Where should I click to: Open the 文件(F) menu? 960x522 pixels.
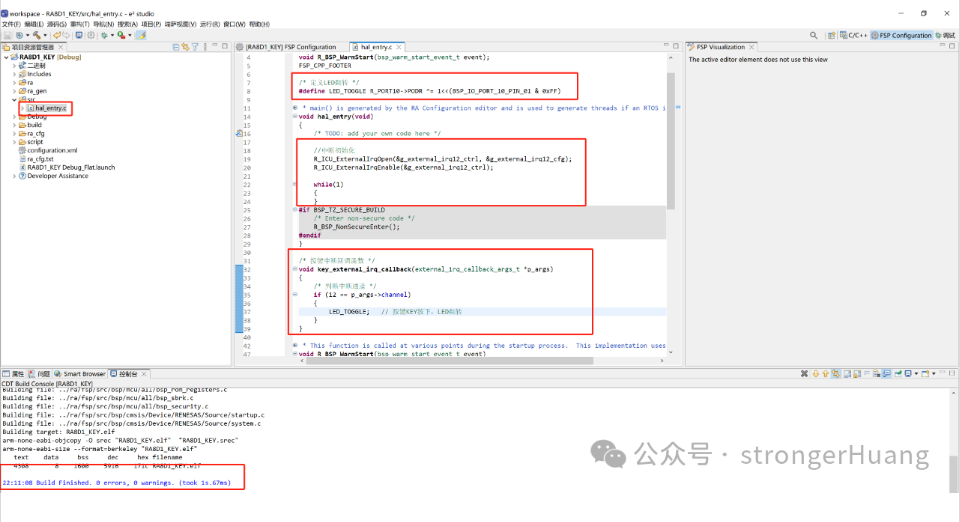coord(11,24)
